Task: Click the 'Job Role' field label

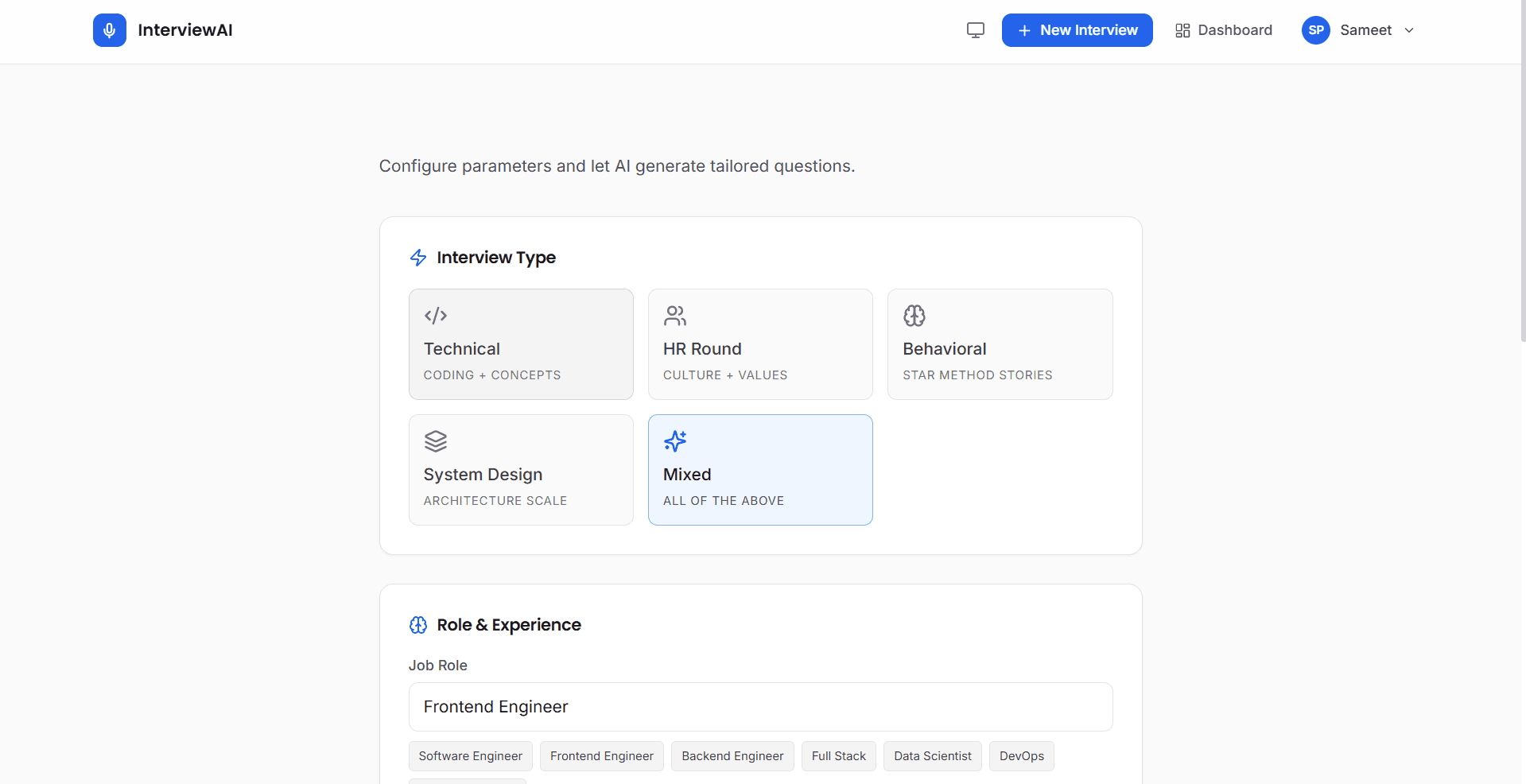Action: point(438,666)
